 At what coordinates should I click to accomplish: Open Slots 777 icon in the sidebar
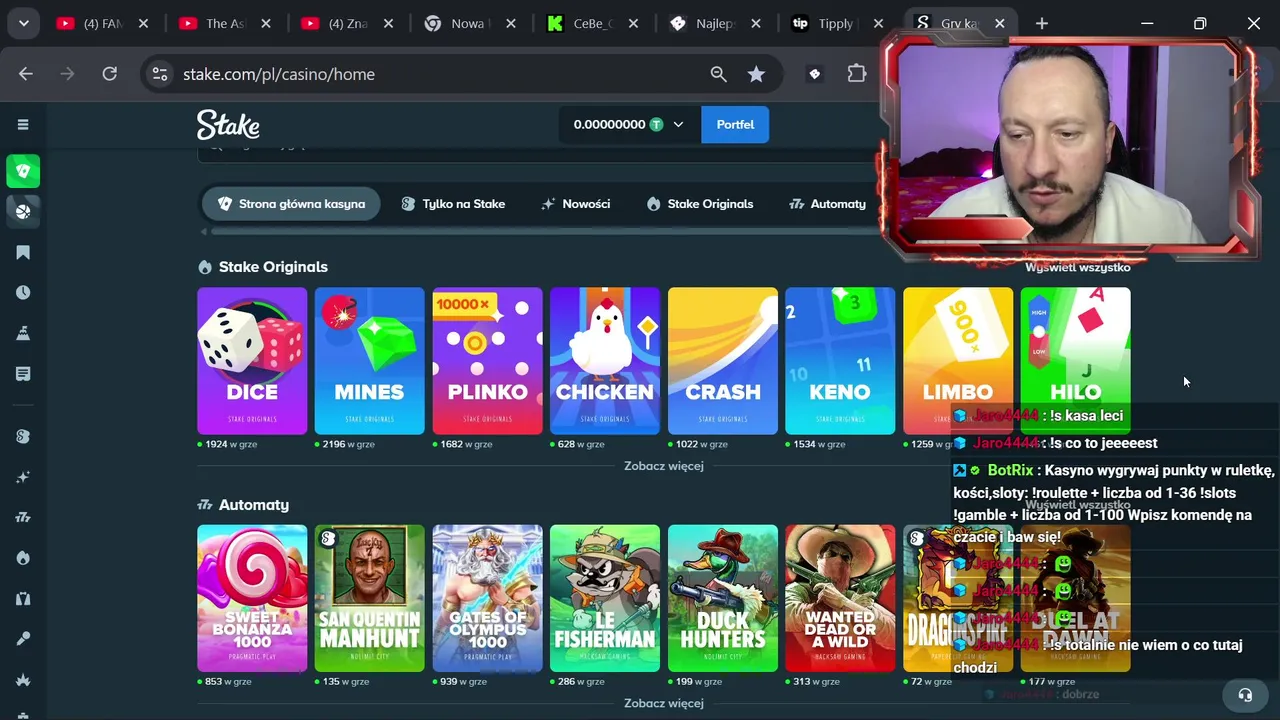[23, 517]
